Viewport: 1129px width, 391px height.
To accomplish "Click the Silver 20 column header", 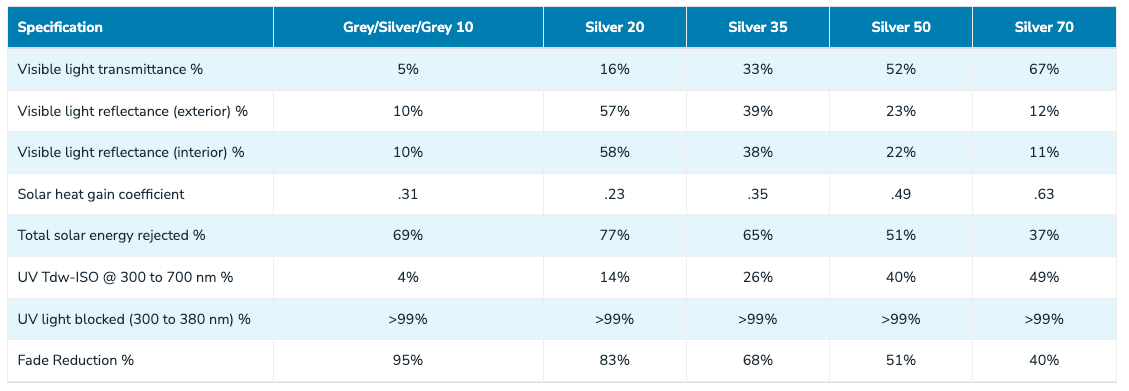I will click(614, 28).
